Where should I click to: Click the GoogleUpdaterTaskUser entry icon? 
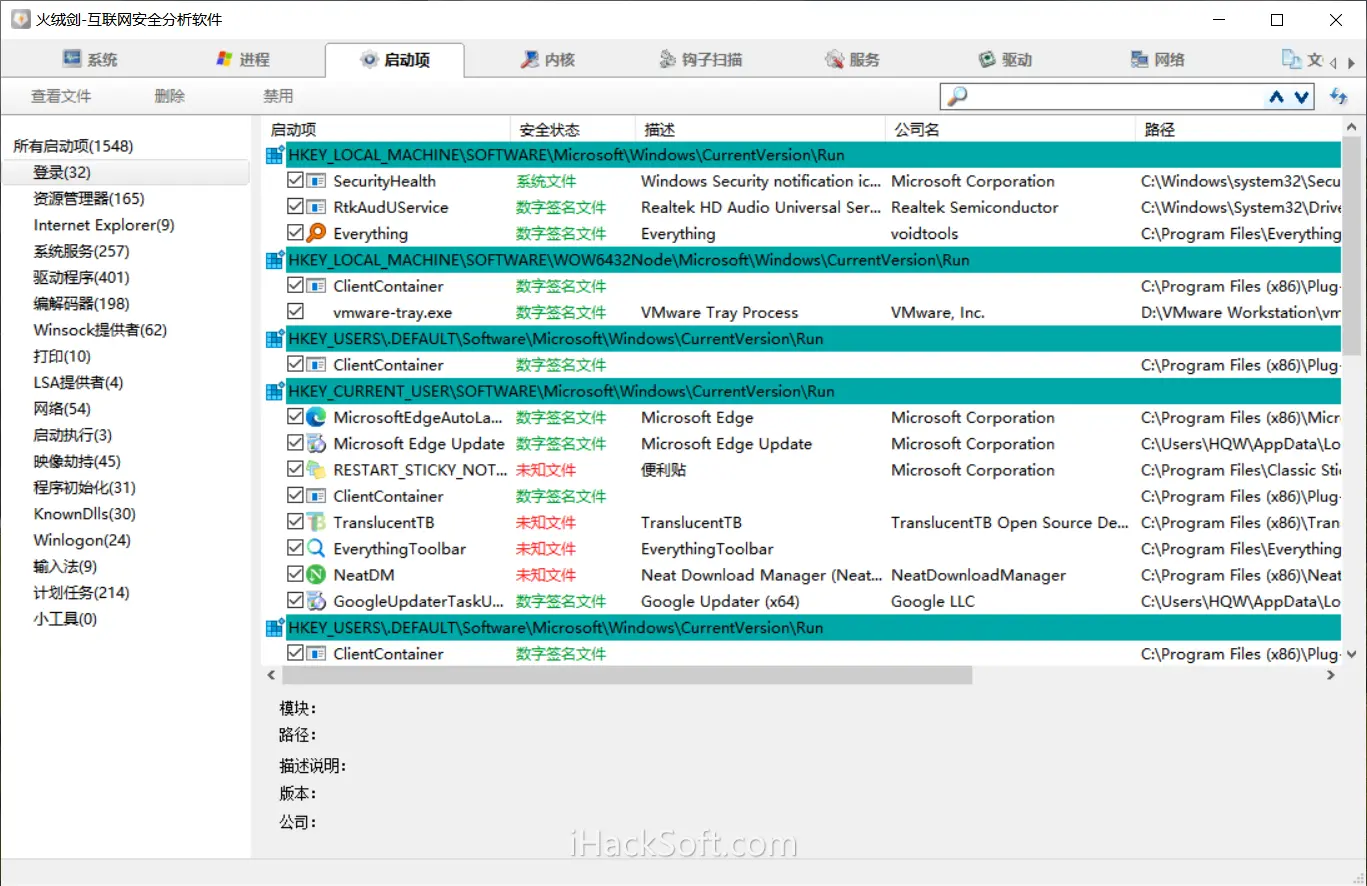[x=316, y=601]
